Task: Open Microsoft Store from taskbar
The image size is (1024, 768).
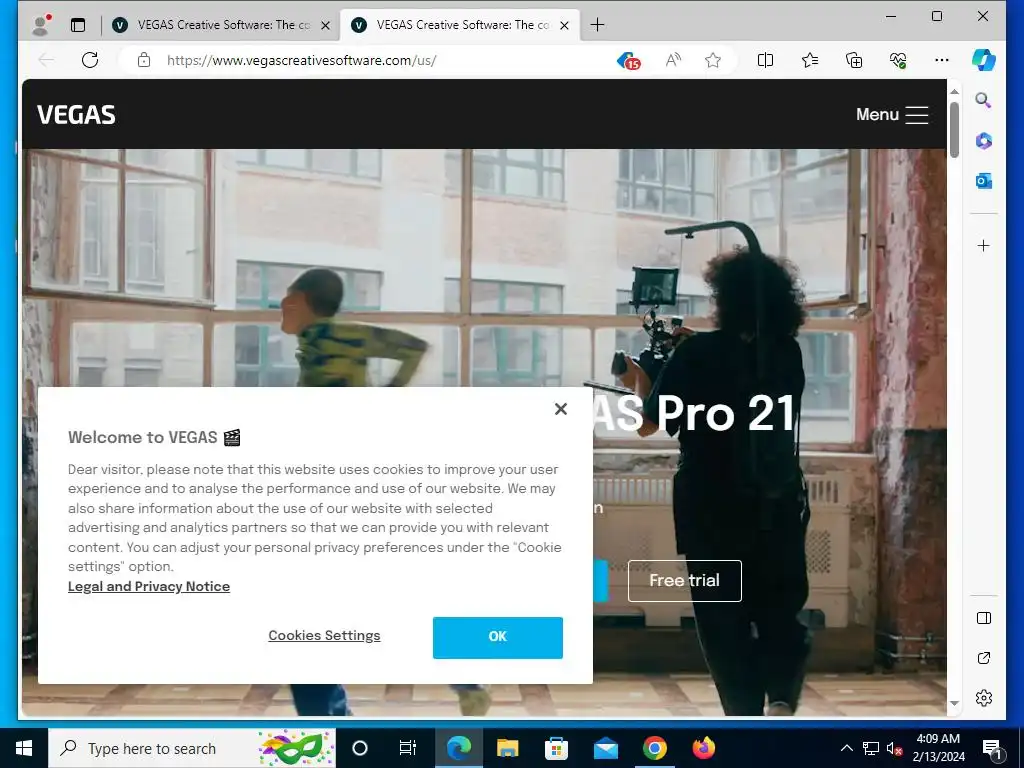Action: [x=556, y=748]
